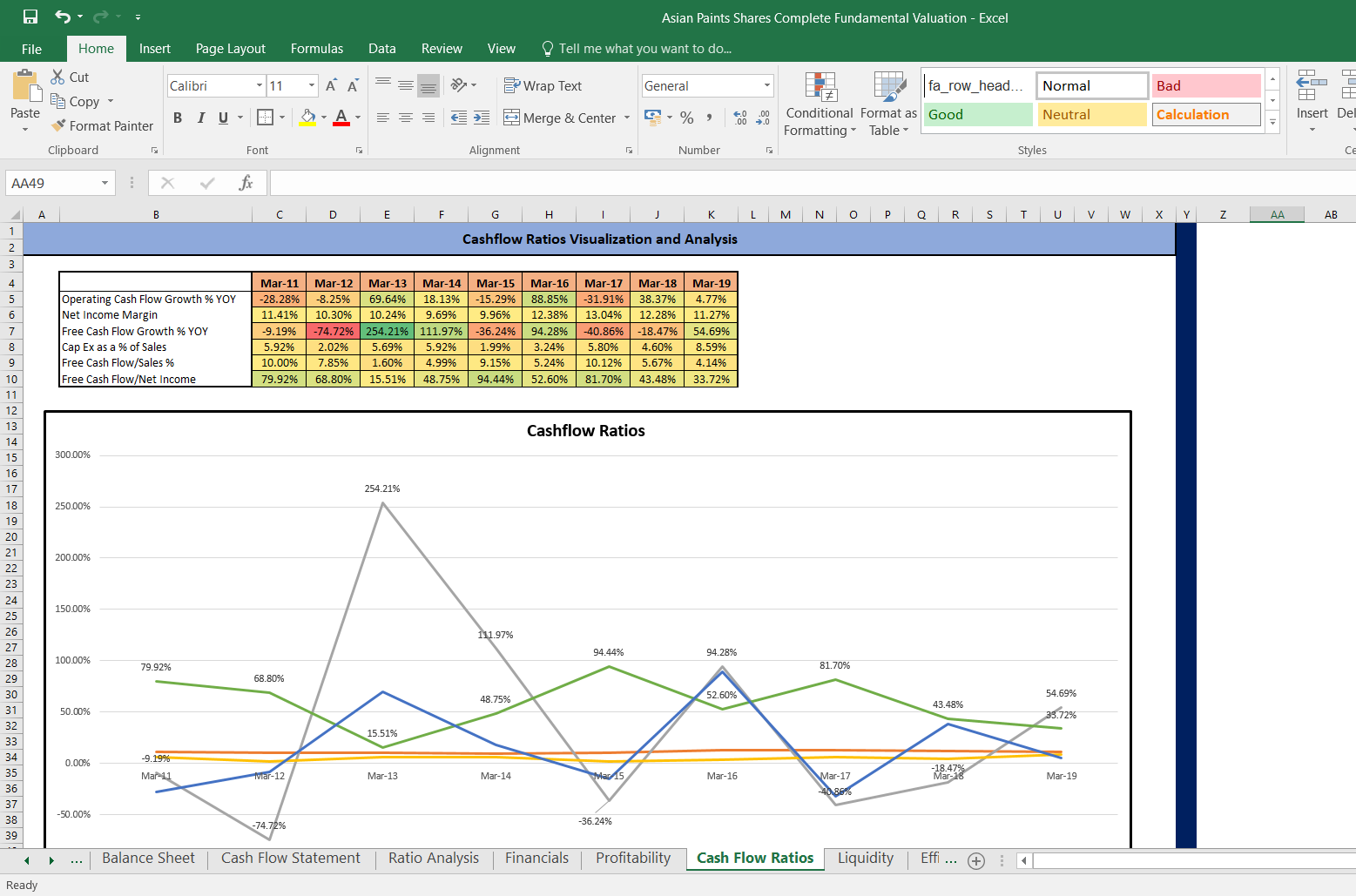
Task: Click in the formula bar
Action: [x=813, y=183]
